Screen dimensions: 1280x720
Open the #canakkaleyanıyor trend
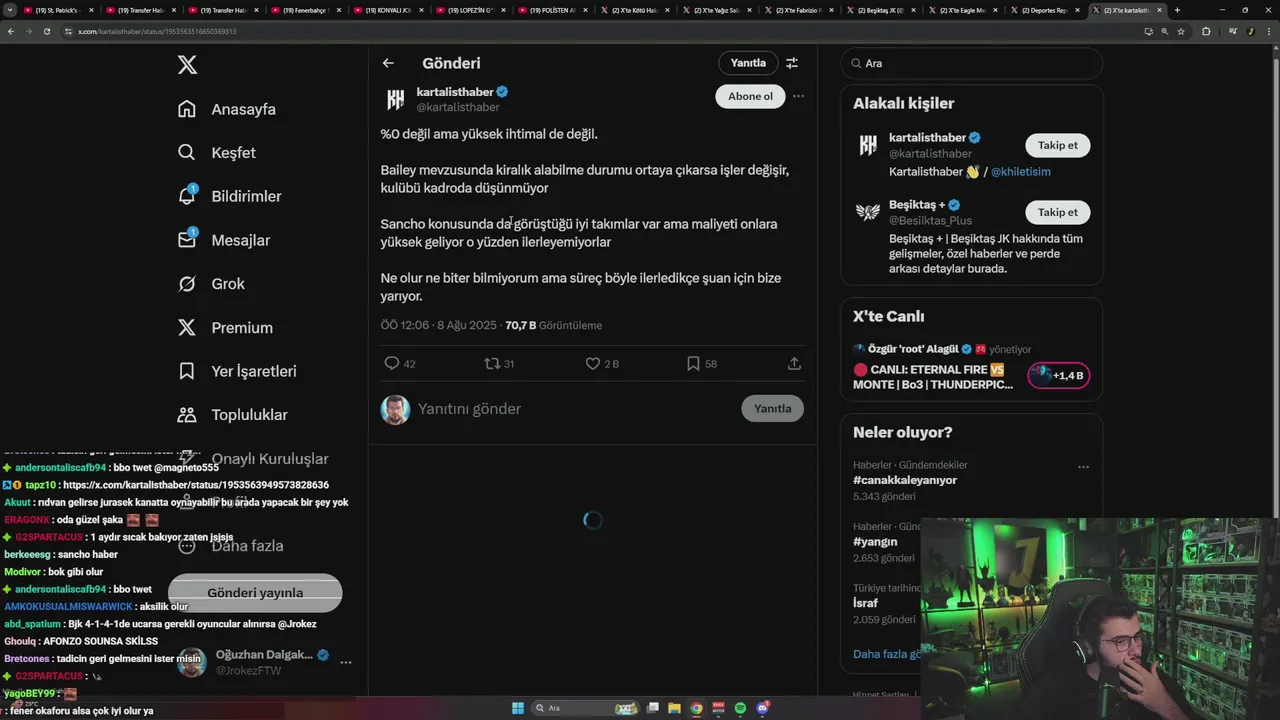(x=905, y=480)
